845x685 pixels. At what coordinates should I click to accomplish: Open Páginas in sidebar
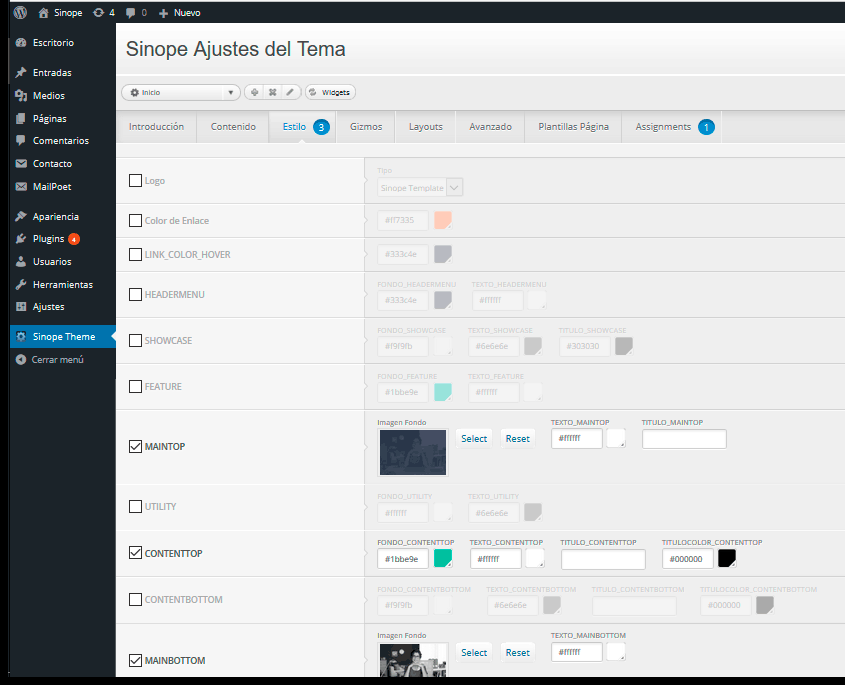pyautogui.click(x=50, y=119)
